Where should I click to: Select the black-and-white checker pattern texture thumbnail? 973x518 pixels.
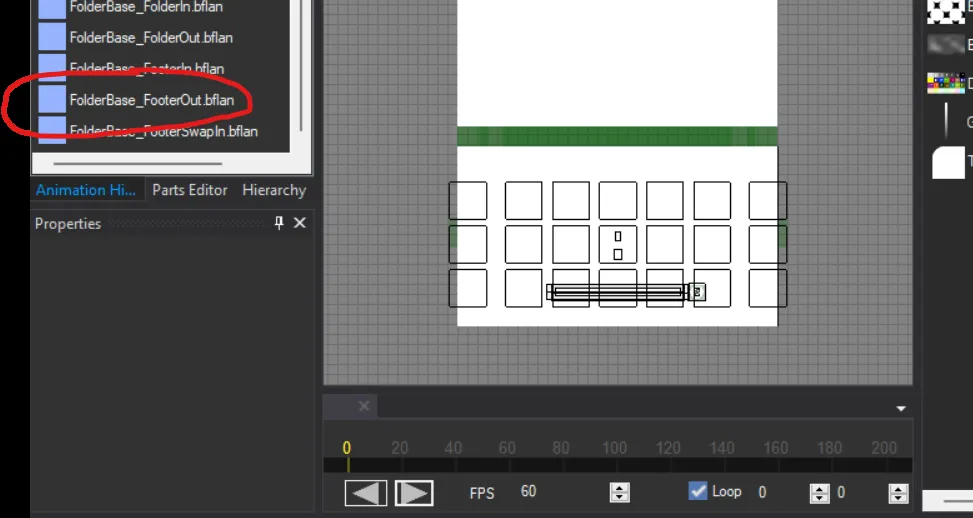[x=945, y=10]
